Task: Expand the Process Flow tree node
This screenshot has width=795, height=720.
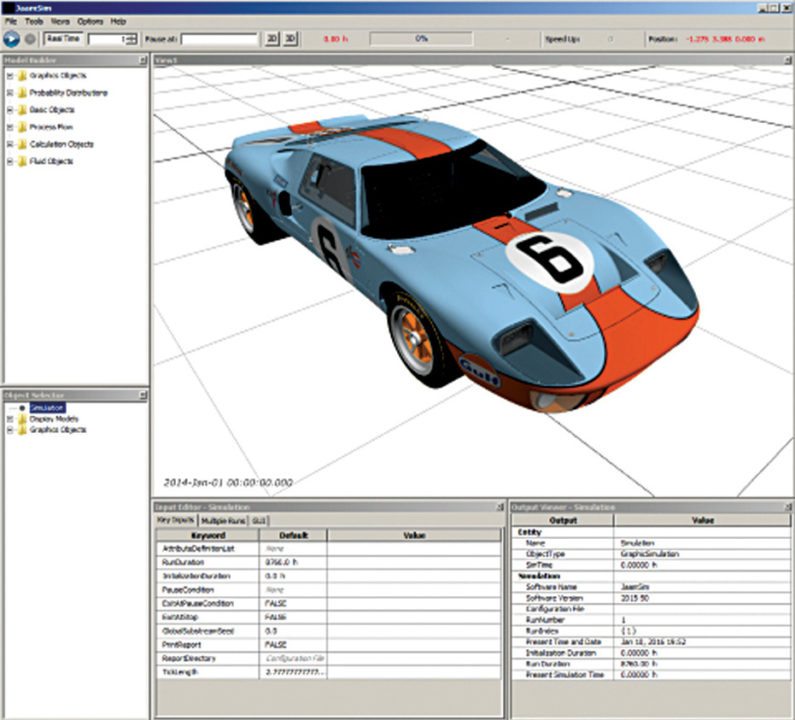Action: pos(9,127)
